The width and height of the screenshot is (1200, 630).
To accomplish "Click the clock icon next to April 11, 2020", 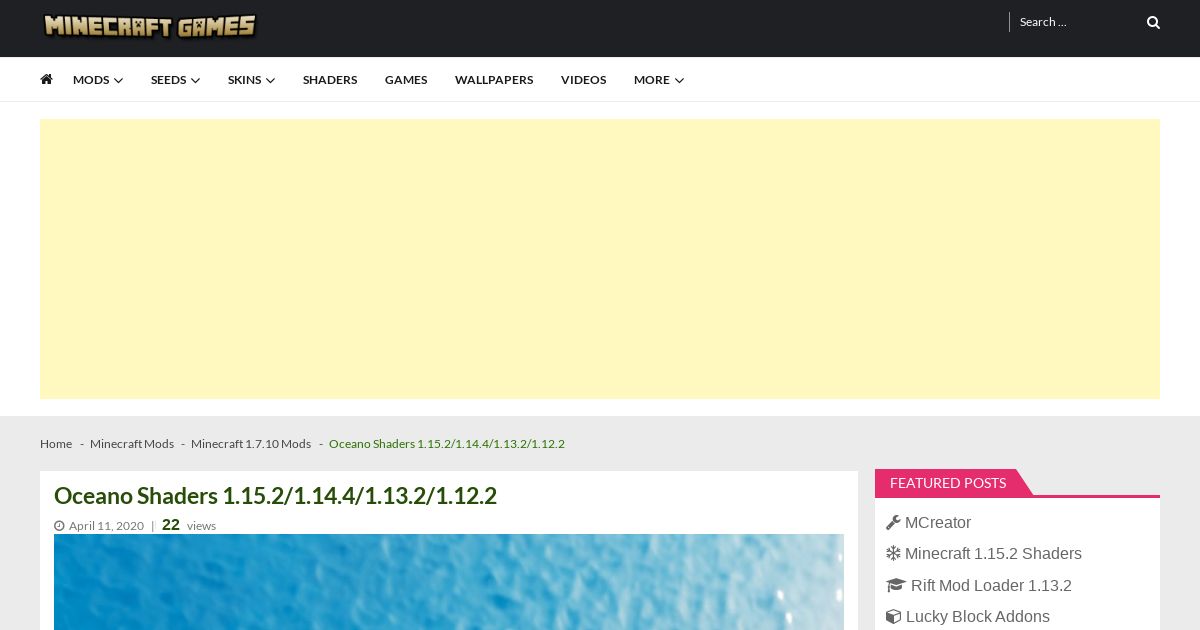I will coord(59,526).
